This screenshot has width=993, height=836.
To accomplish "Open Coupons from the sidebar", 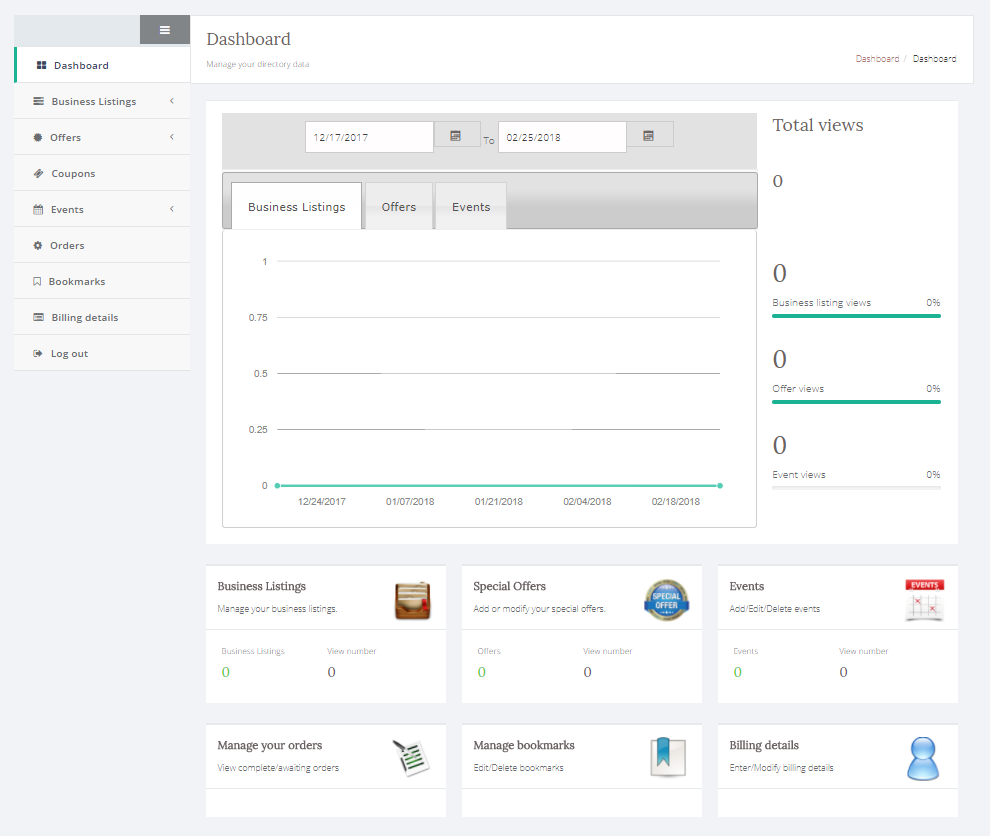I will [x=73, y=174].
